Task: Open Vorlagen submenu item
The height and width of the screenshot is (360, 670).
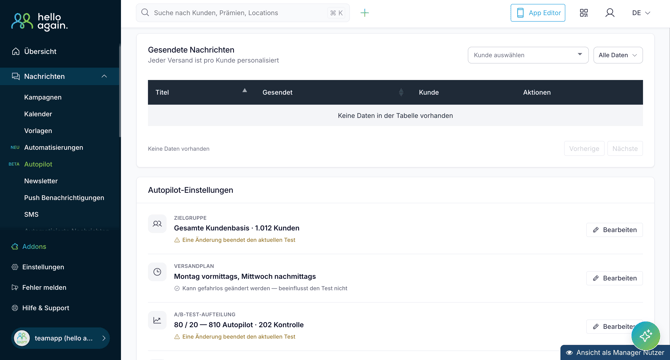Action: 38,131
